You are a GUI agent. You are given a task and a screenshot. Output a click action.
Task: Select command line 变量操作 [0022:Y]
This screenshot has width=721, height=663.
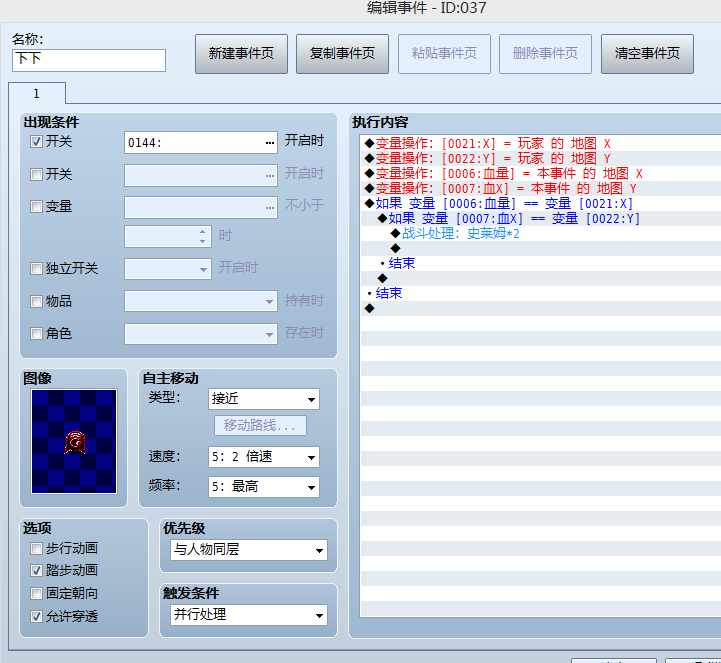540,159
